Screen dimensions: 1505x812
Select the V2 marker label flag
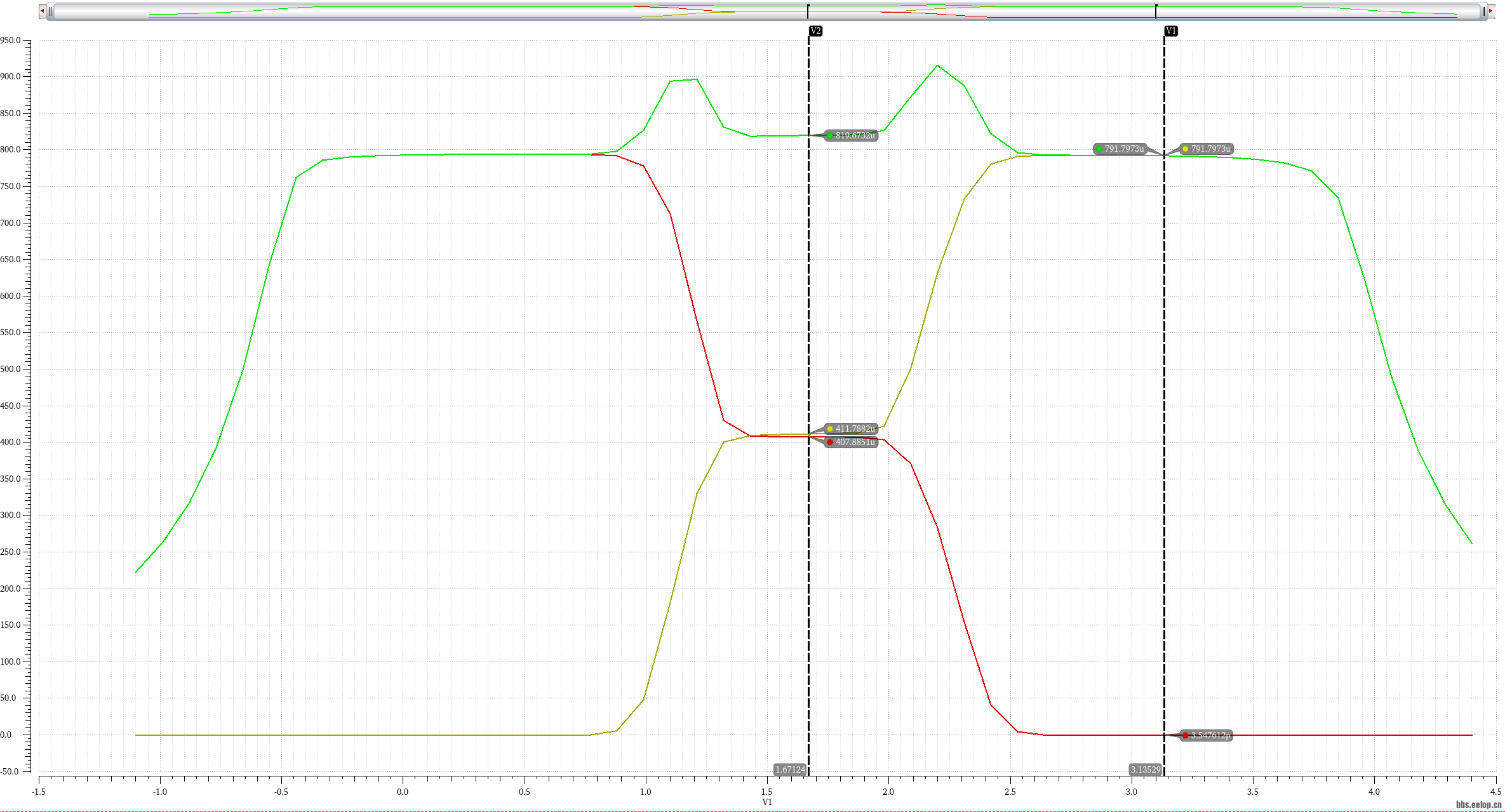click(x=816, y=31)
